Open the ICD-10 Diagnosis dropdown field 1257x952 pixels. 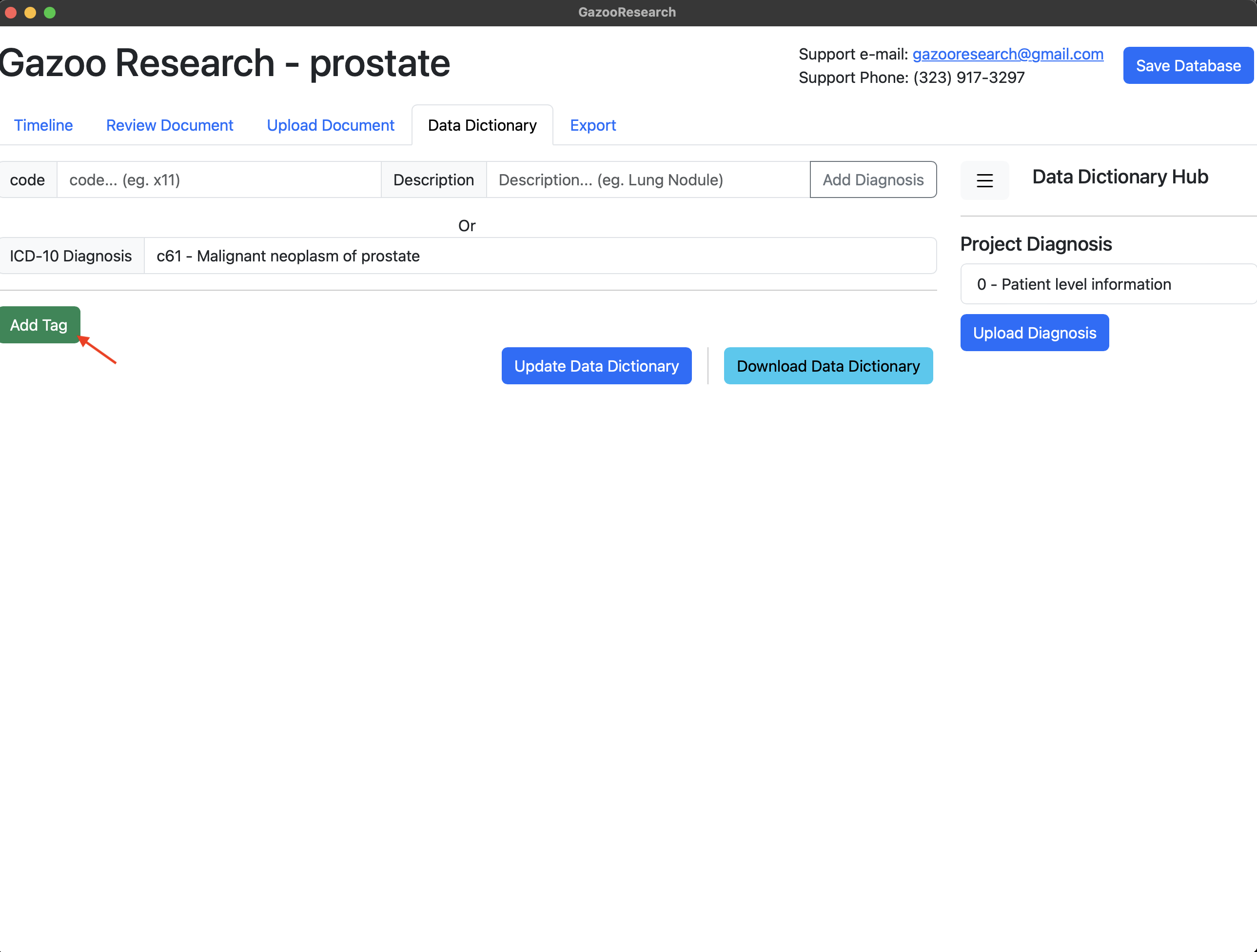pyautogui.click(x=539, y=256)
